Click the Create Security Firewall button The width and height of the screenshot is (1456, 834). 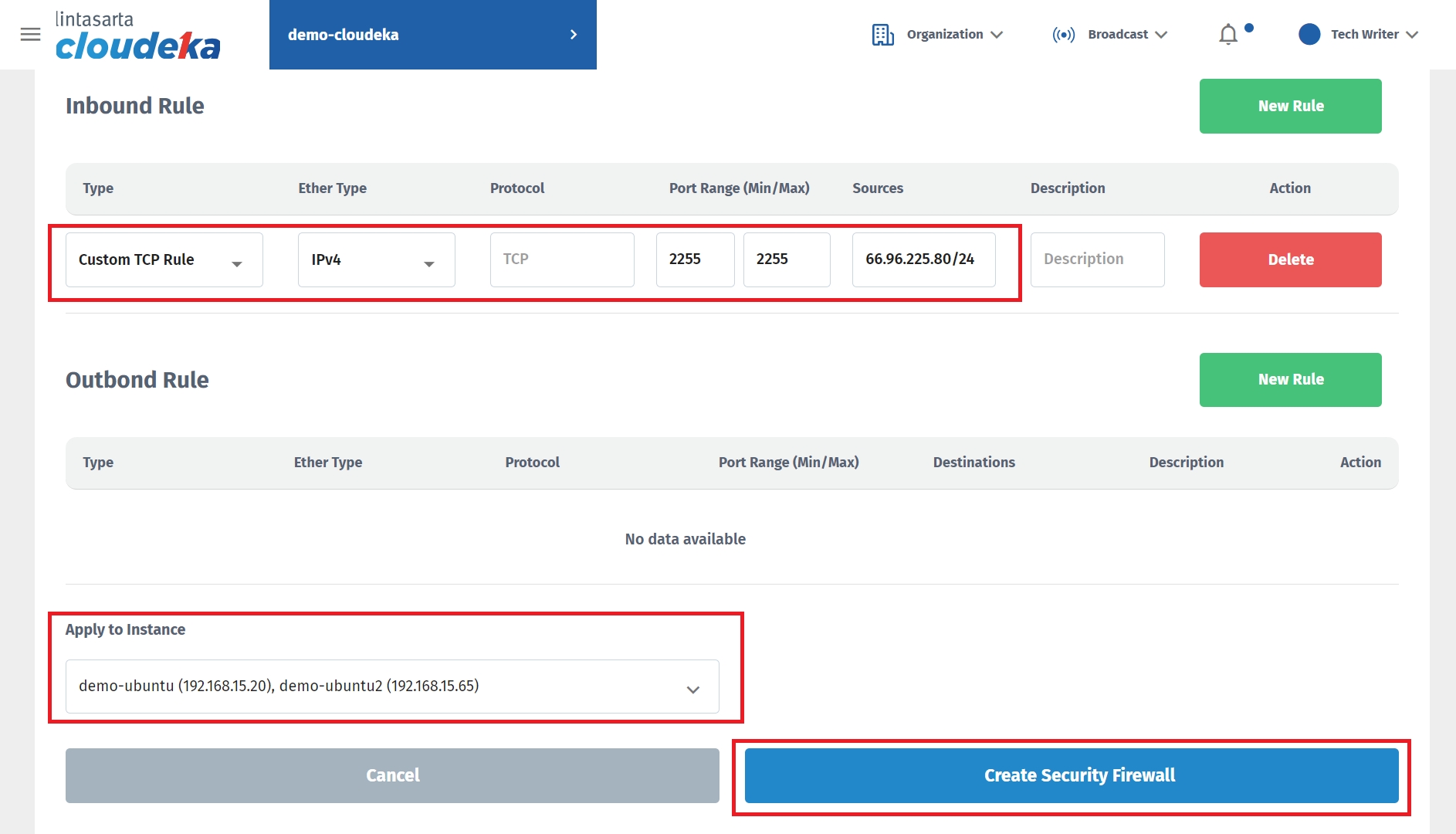[x=1071, y=775]
